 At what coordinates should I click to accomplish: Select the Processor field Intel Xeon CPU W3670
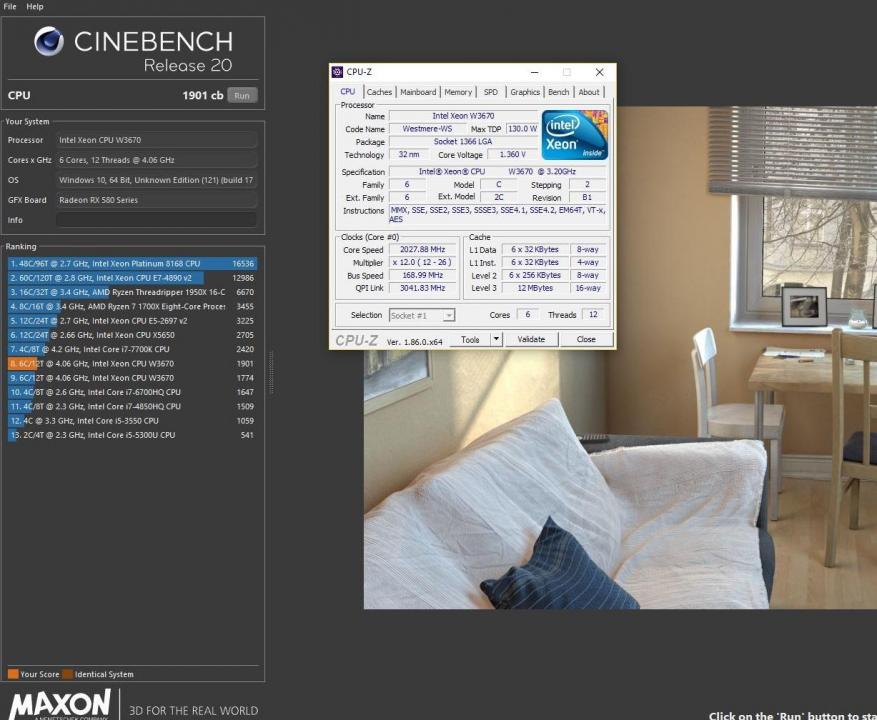[x=156, y=140]
